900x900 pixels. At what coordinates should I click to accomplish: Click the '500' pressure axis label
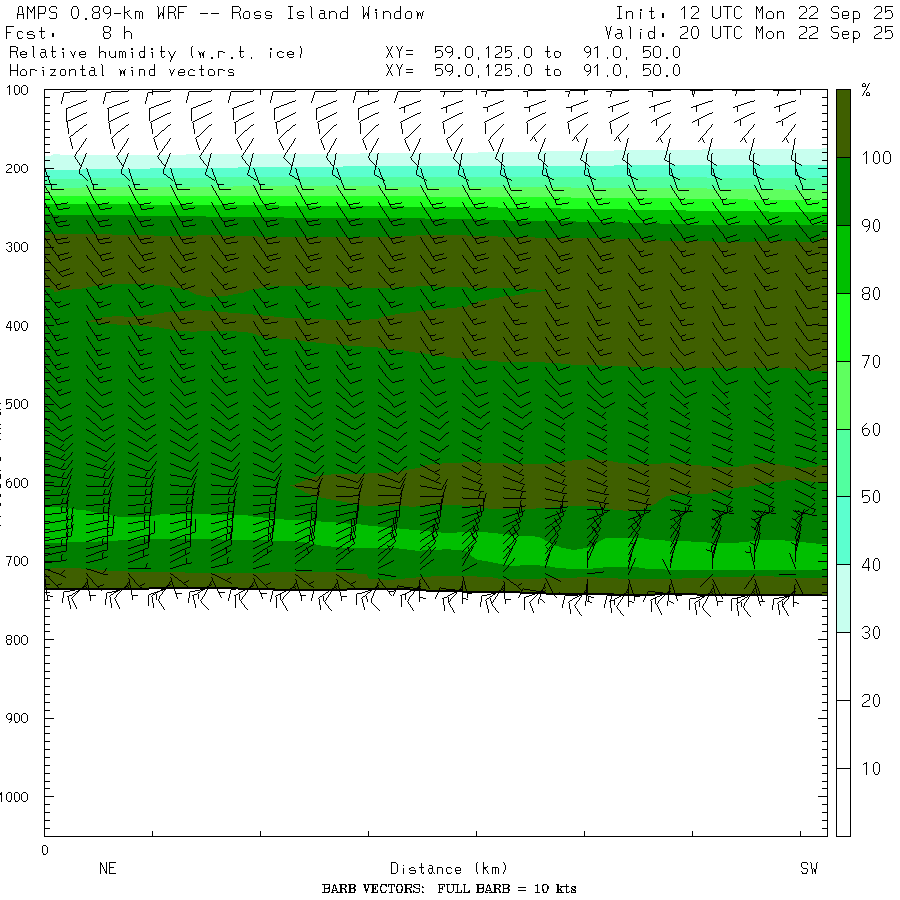(x=17, y=404)
